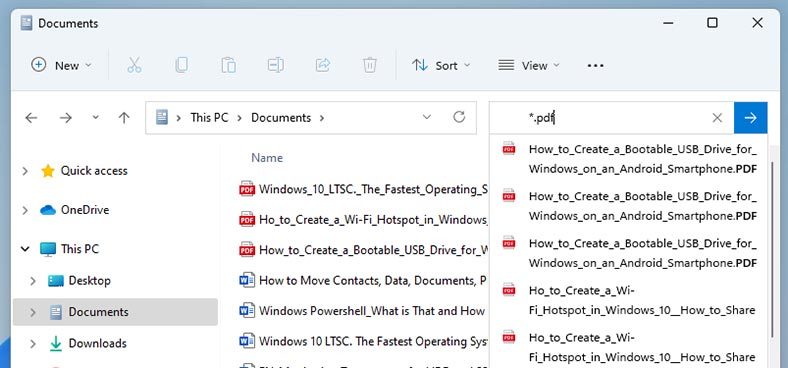The image size is (788, 368).
Task: Go back with the left arrow
Action: coord(31,118)
